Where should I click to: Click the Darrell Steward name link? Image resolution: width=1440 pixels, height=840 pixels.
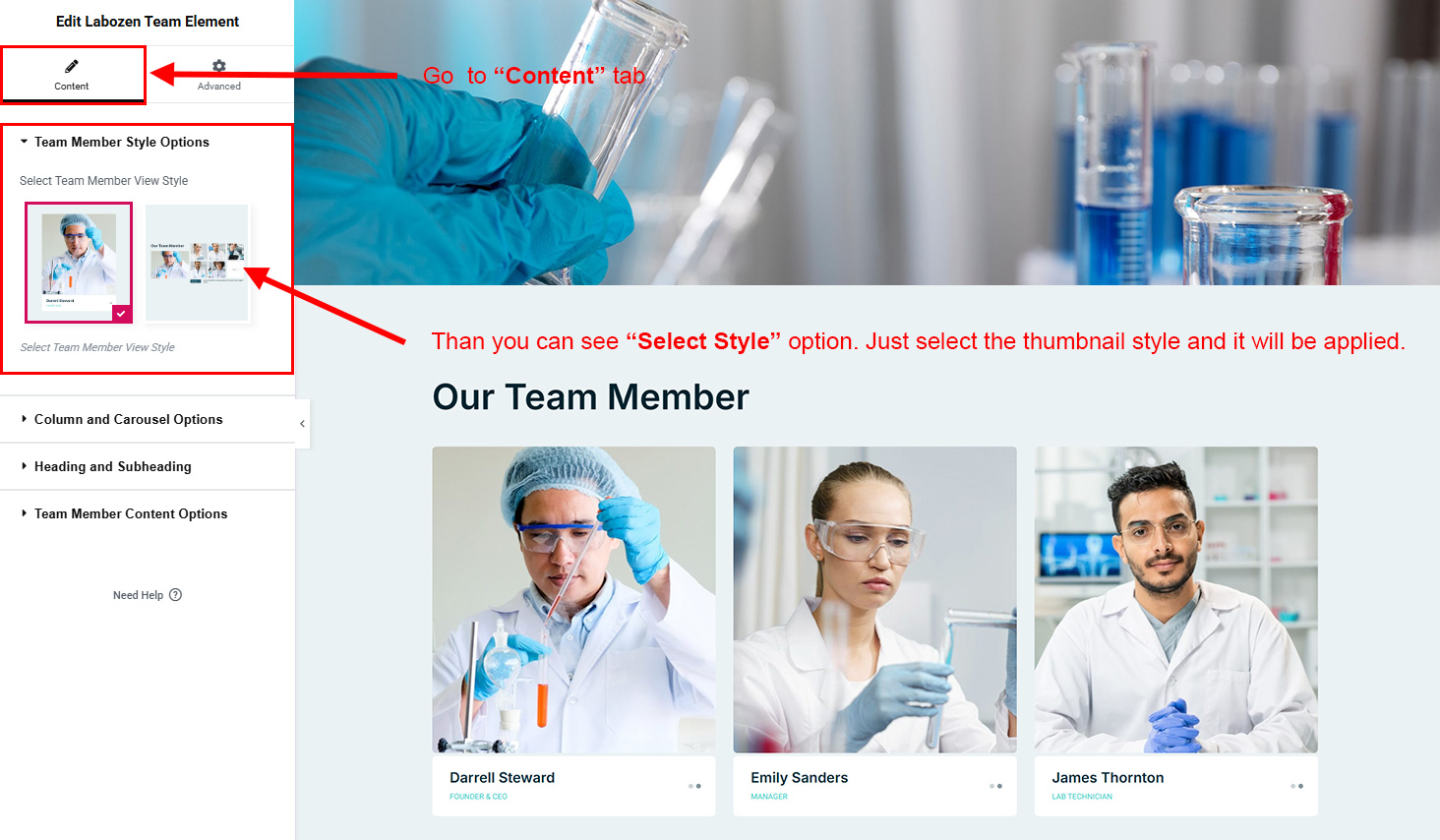point(502,778)
